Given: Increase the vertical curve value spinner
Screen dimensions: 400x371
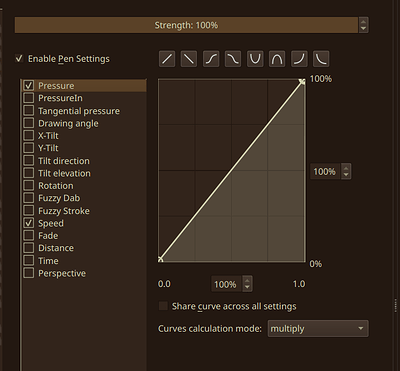Looking at the screenshot, I should pyautogui.click(x=346, y=168).
